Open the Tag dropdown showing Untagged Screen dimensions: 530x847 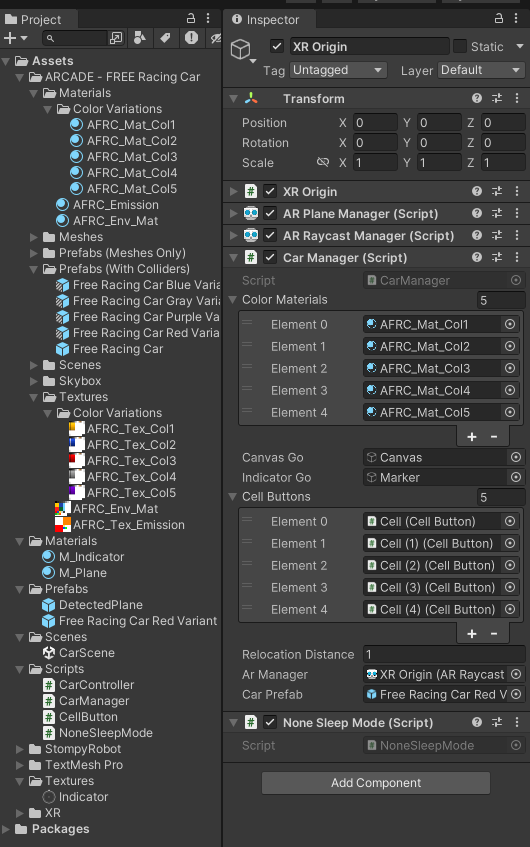338,70
